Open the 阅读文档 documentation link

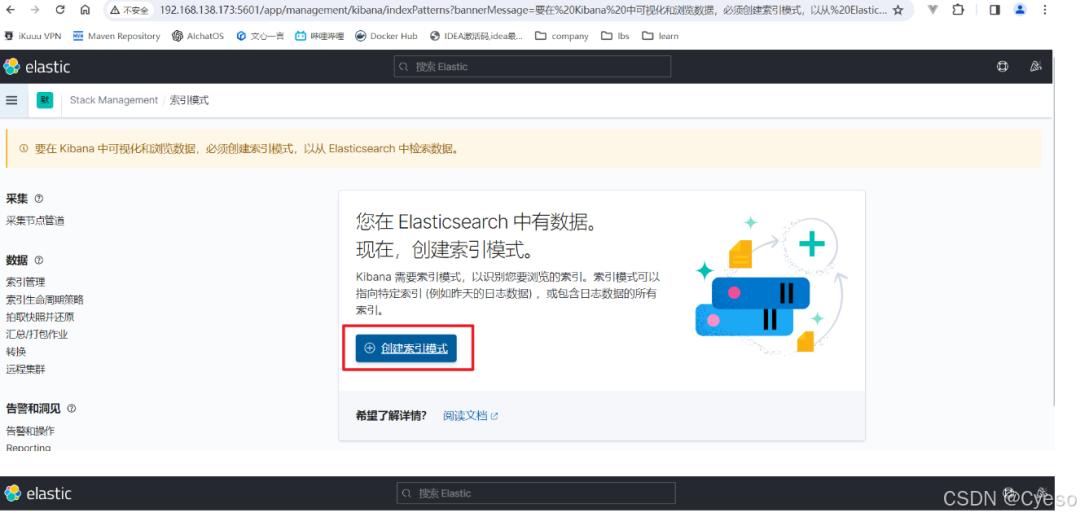[470, 416]
